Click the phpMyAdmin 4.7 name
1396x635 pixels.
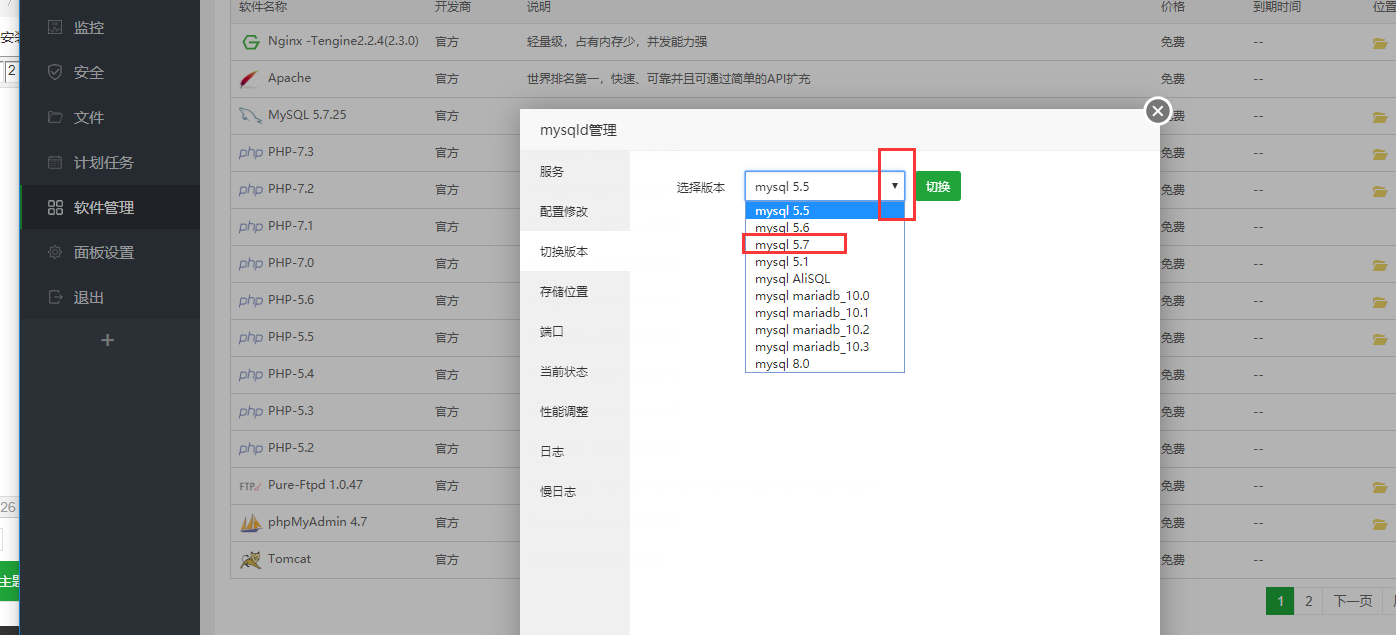coord(317,522)
